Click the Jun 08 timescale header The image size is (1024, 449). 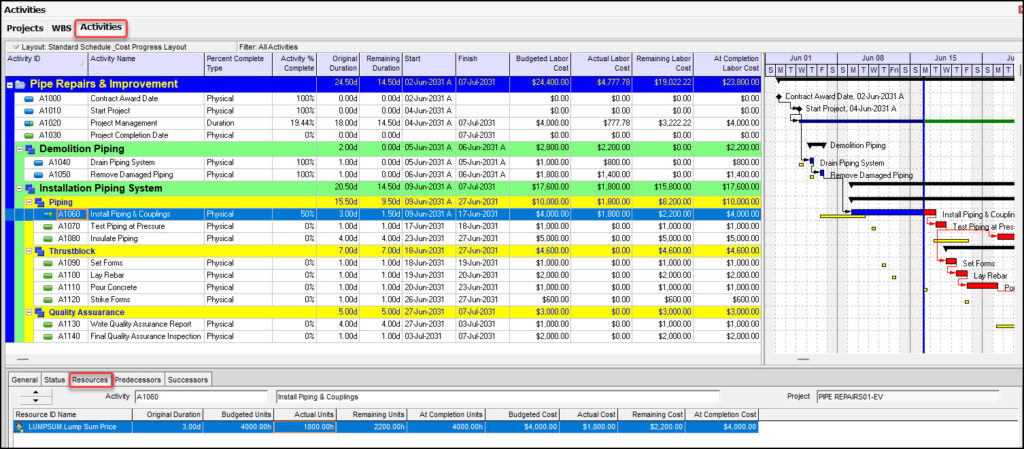(872, 58)
